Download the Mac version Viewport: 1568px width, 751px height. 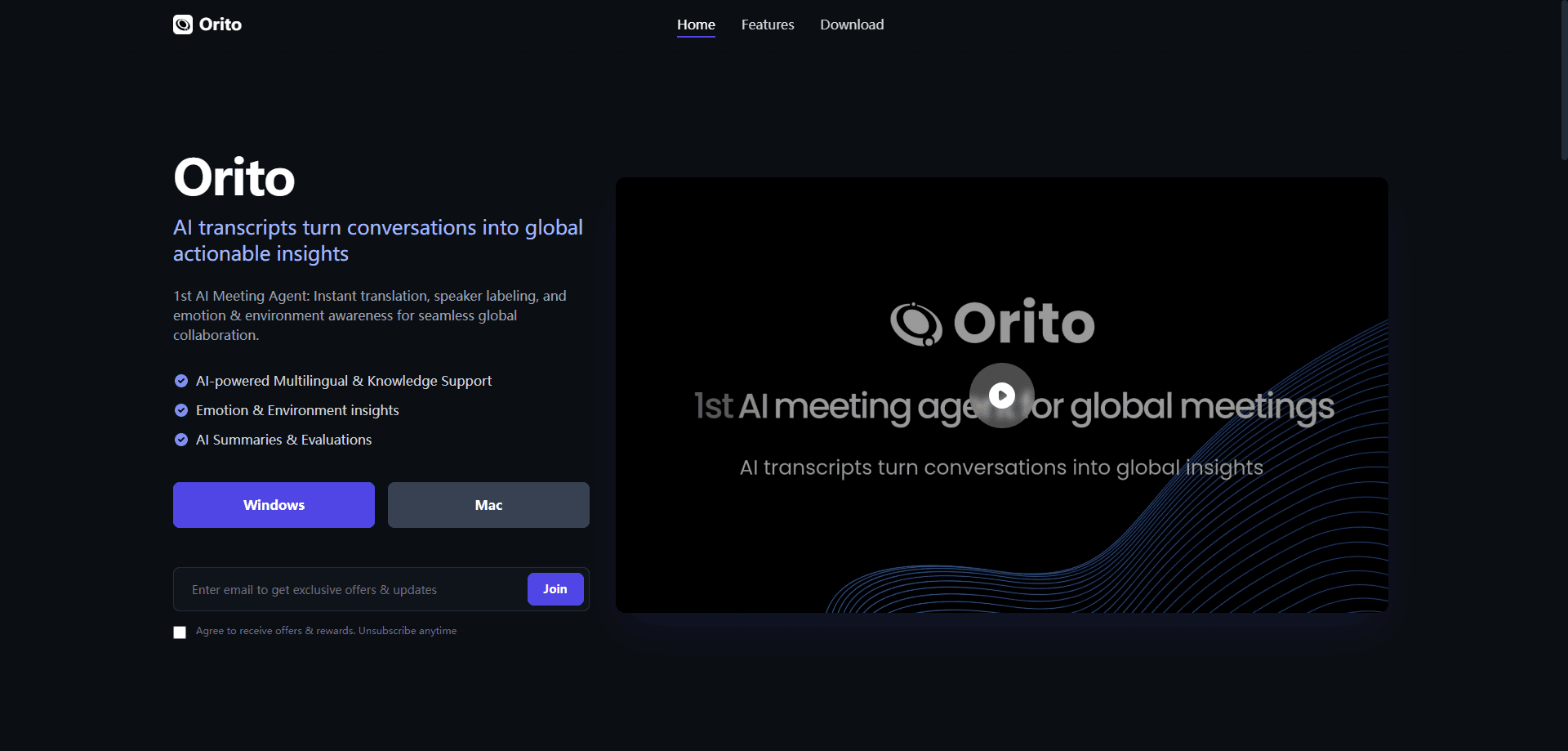(x=488, y=505)
